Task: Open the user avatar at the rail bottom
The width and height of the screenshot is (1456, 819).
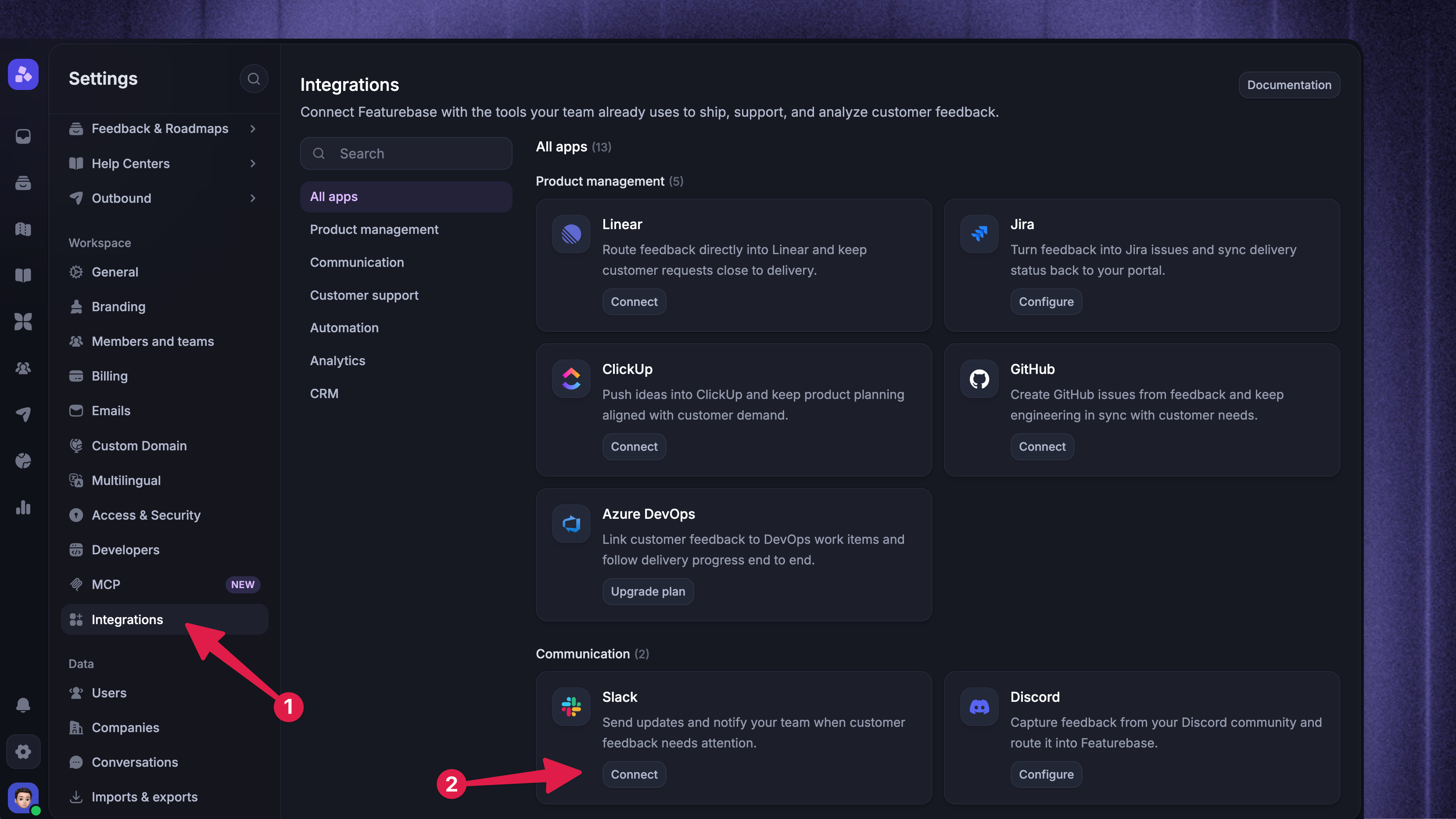Action: click(23, 797)
